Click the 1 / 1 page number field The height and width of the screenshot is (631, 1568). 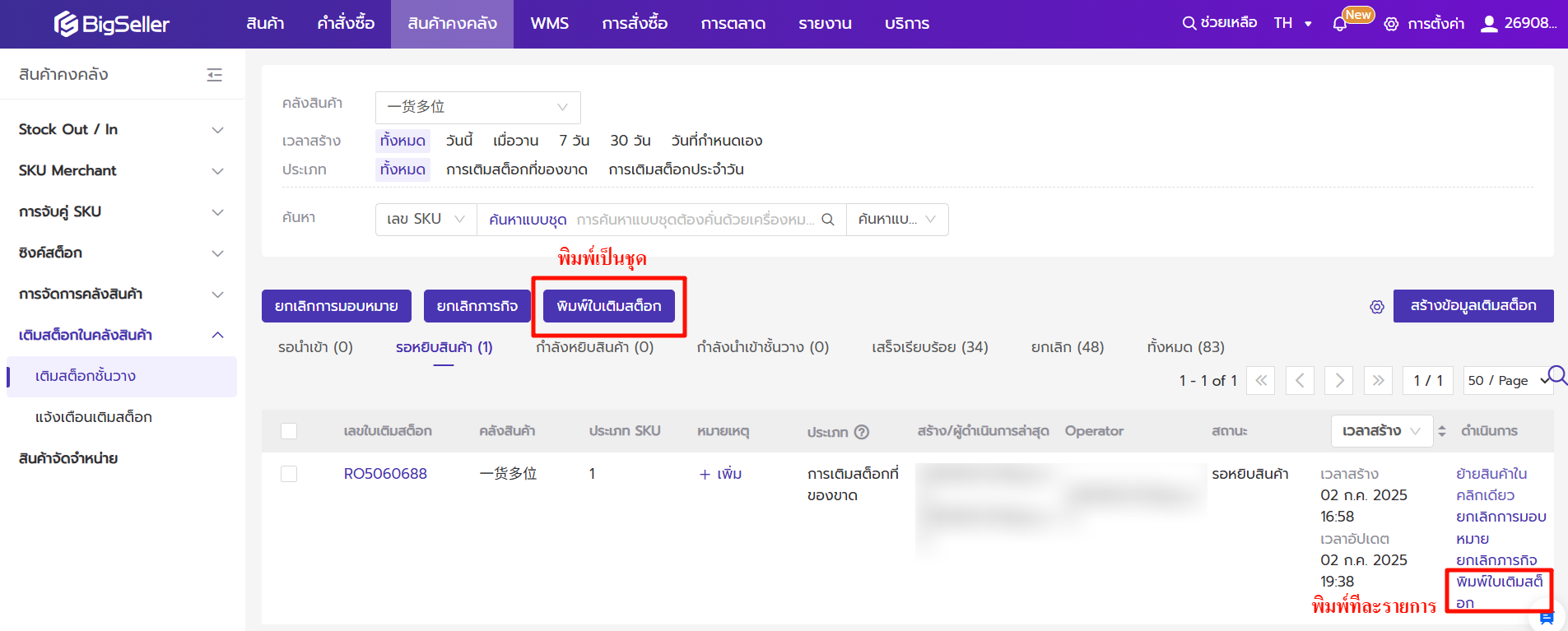coord(1428,380)
